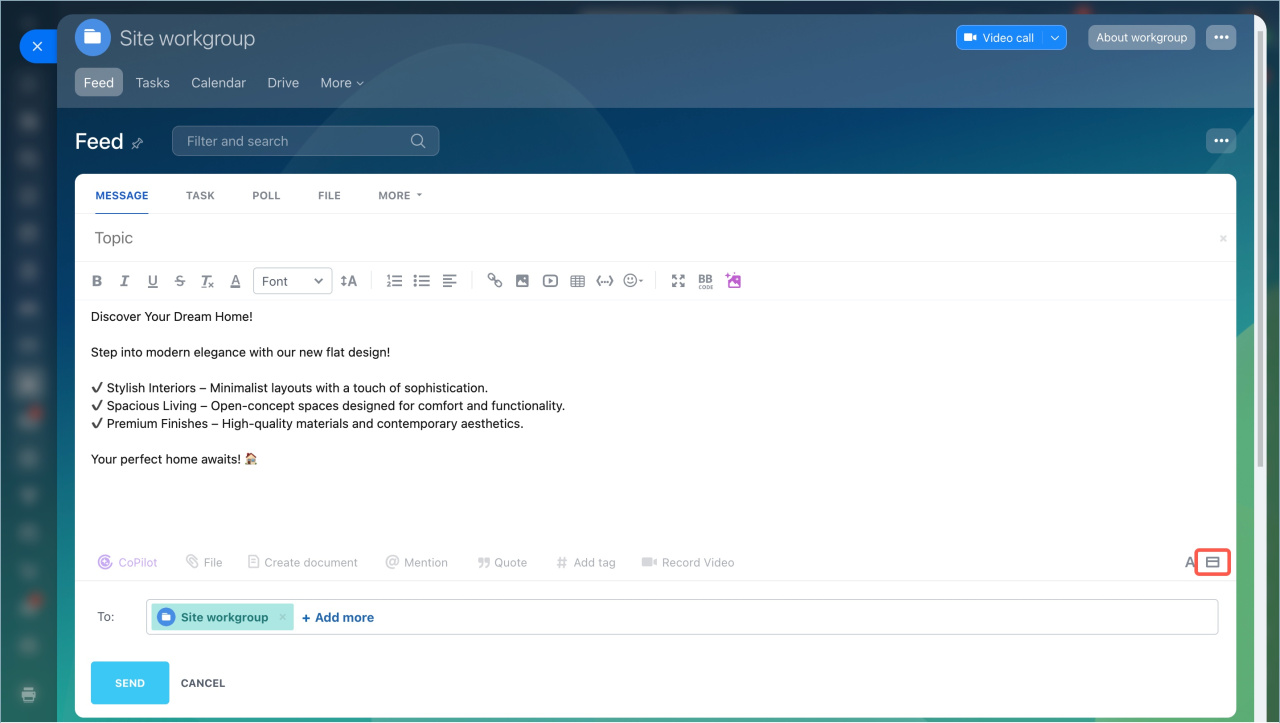Click Create document

pyautogui.click(x=302, y=562)
